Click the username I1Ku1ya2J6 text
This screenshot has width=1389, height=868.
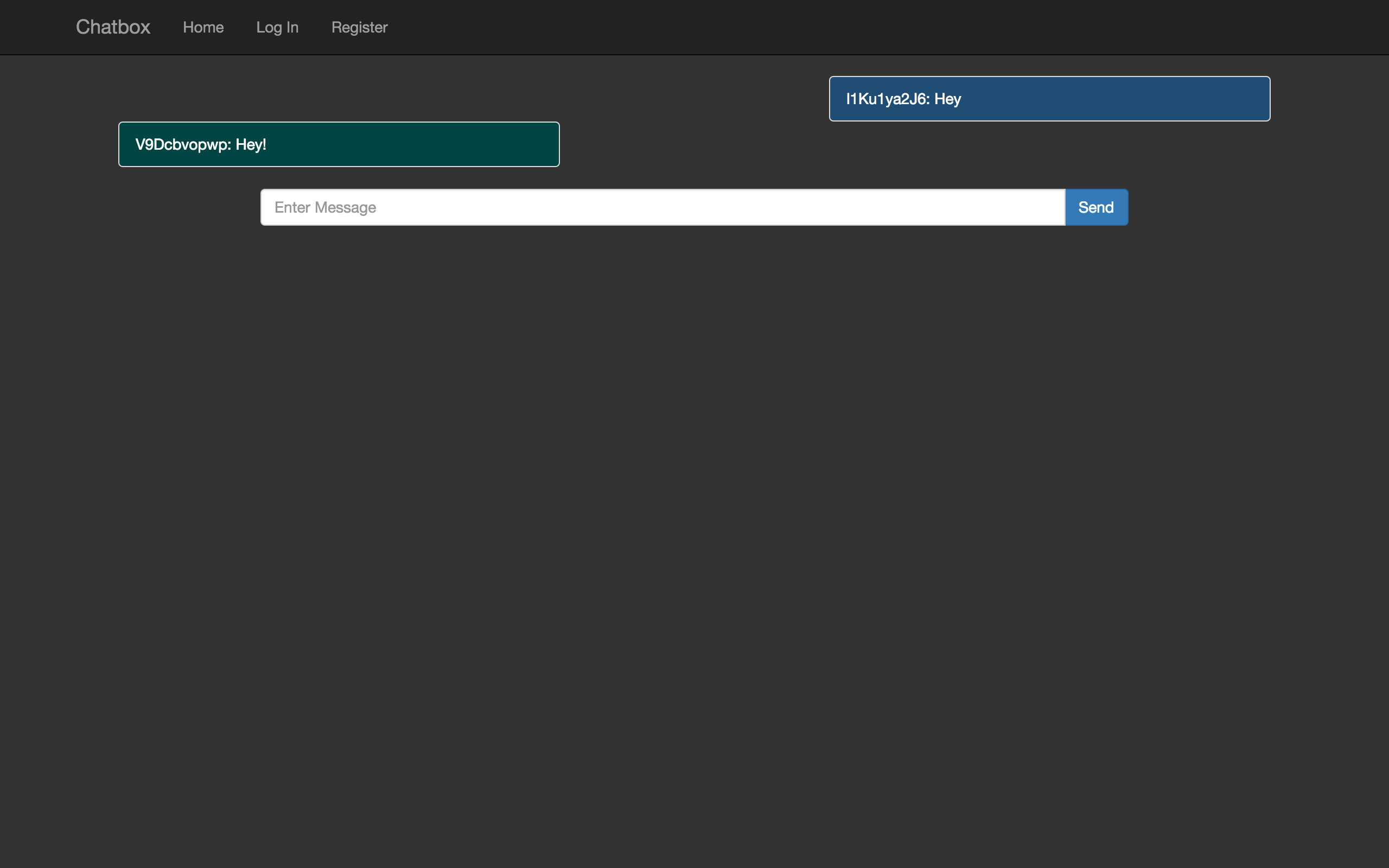(885, 99)
